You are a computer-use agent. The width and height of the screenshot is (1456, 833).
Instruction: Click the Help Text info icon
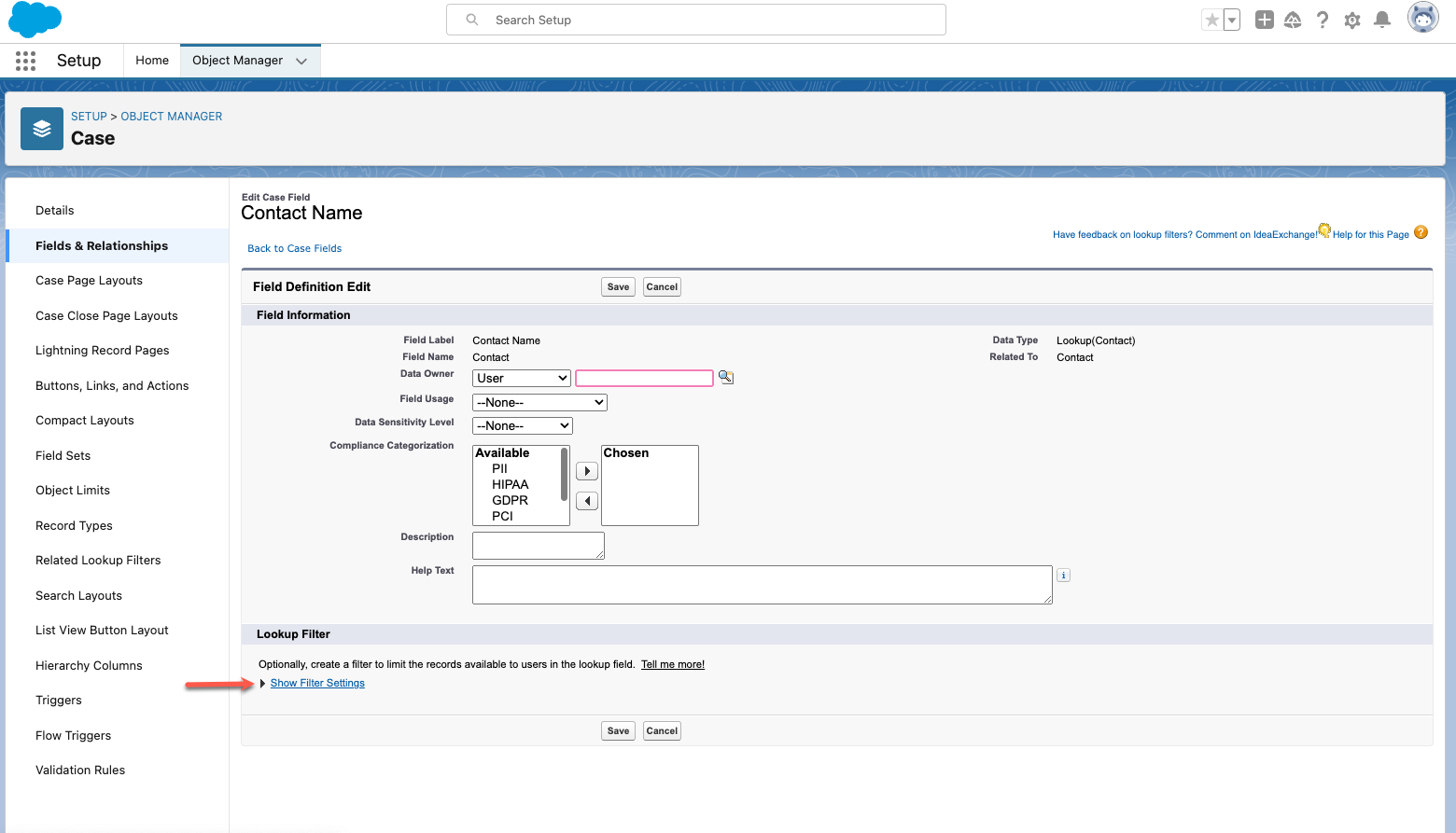click(1063, 576)
